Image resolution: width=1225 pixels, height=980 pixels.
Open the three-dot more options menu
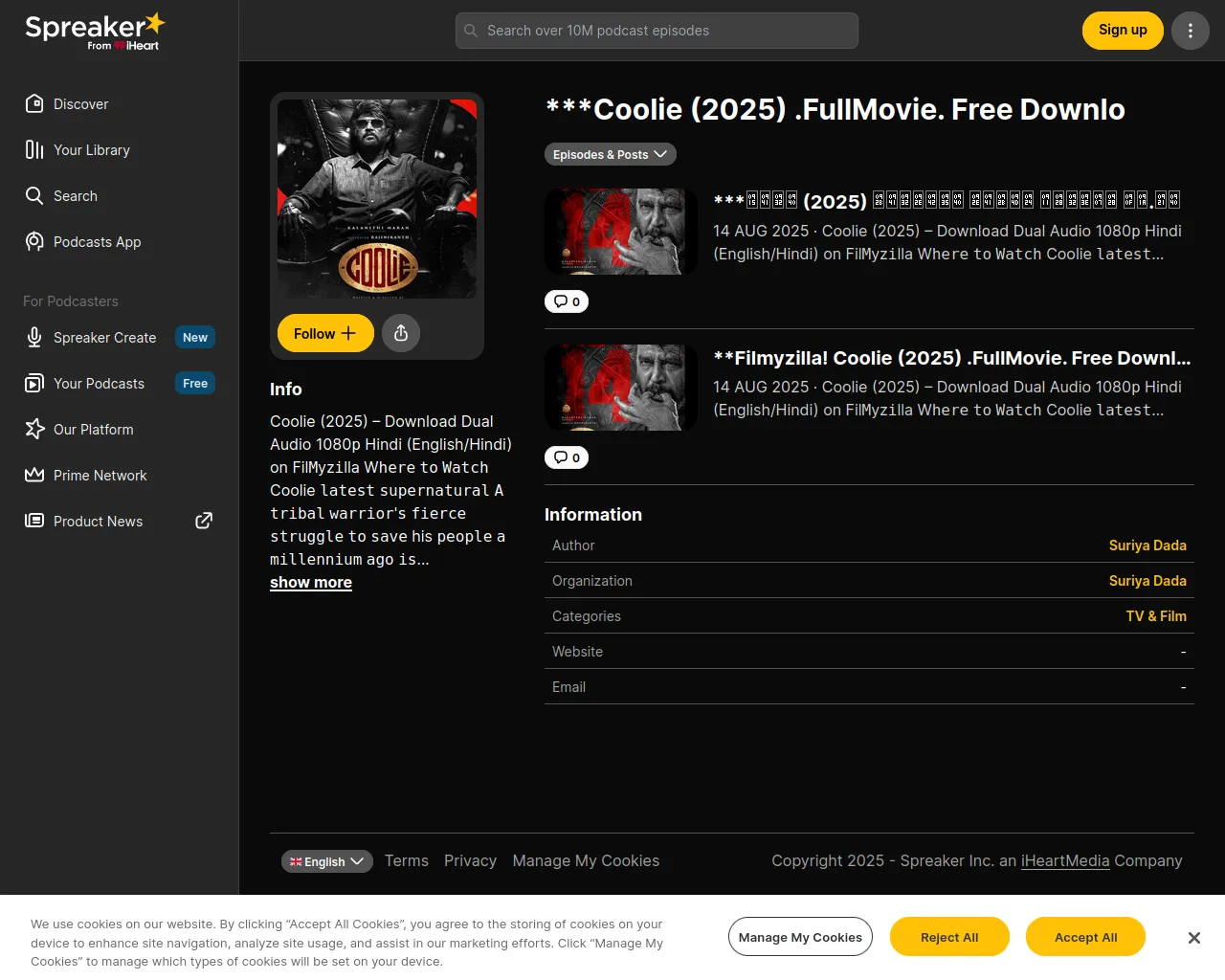[1191, 31]
